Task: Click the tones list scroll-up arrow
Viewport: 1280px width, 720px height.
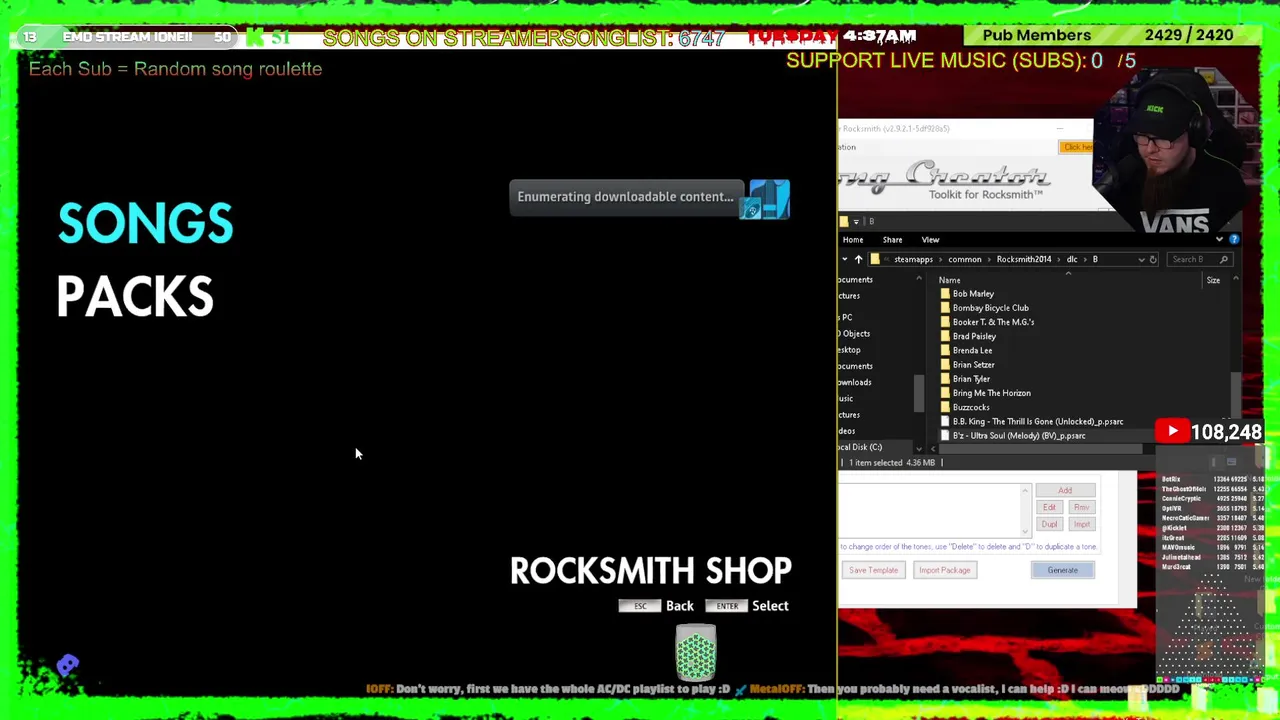Action: (1025, 490)
